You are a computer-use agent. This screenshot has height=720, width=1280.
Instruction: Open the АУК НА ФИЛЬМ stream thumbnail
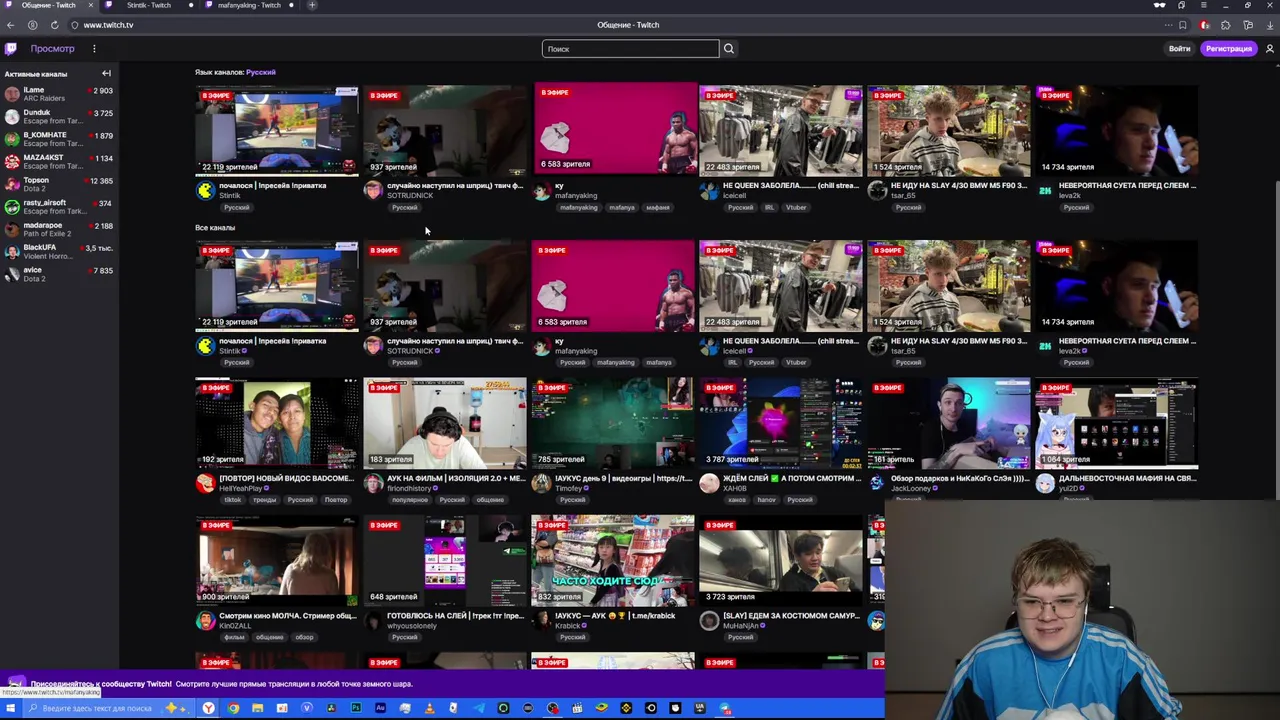pos(445,423)
